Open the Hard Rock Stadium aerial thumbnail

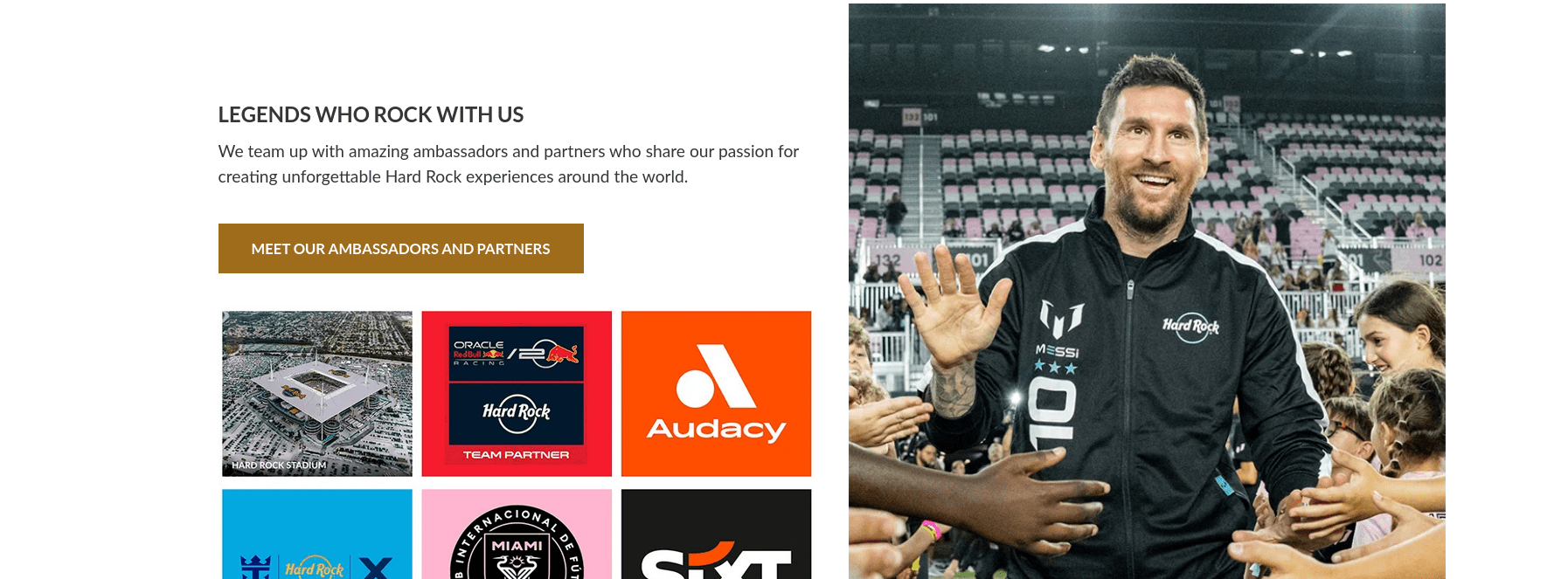coord(317,394)
